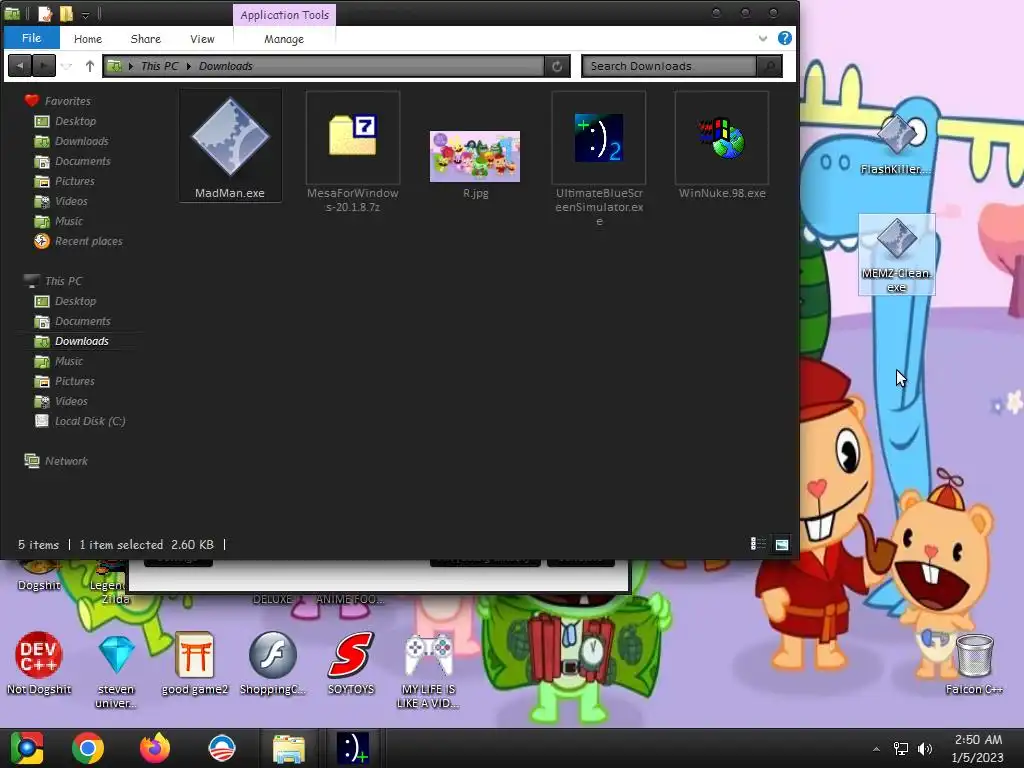Open File Explorer taskbar button

click(x=289, y=748)
